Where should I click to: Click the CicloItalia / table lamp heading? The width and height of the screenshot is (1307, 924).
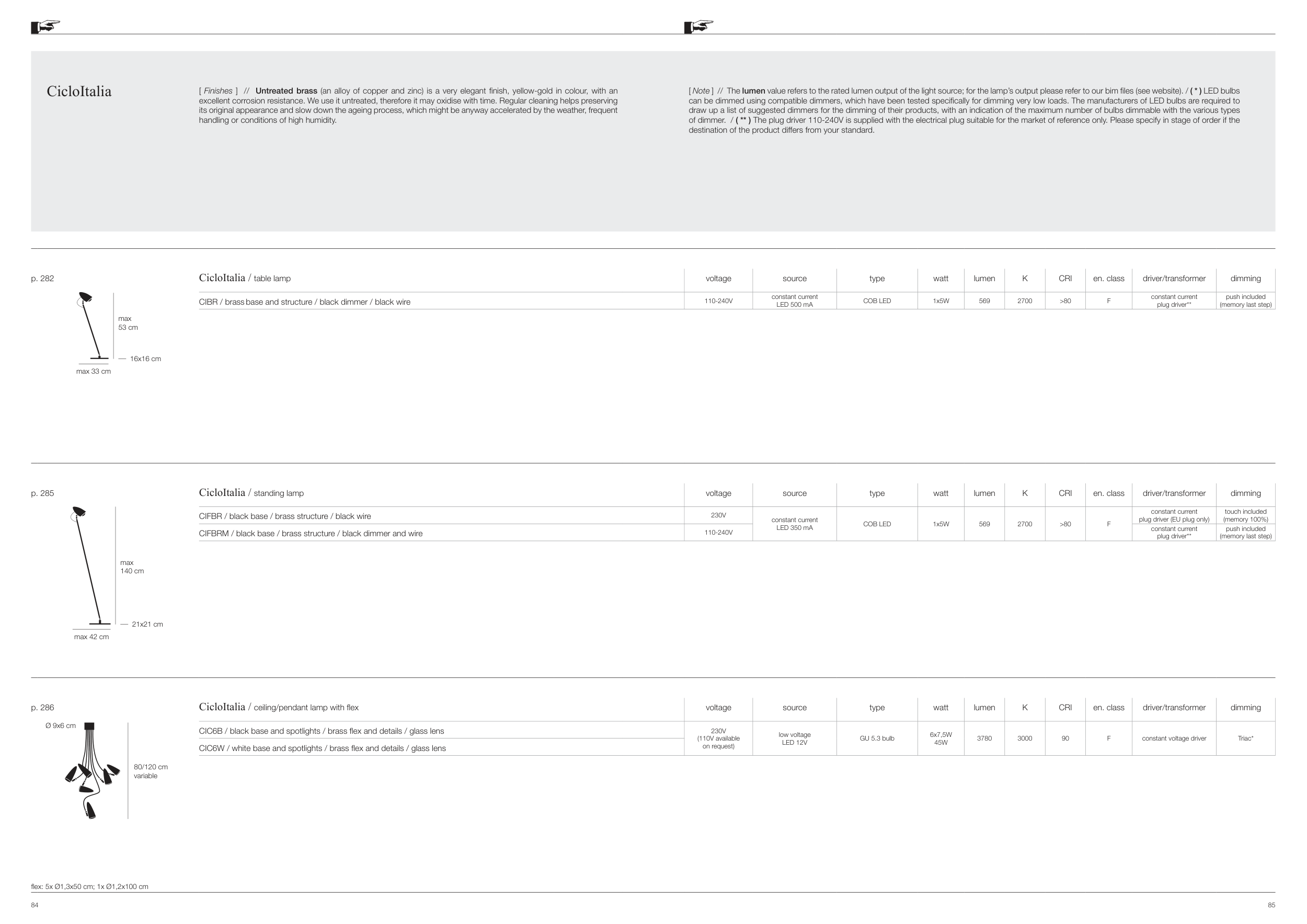point(245,278)
